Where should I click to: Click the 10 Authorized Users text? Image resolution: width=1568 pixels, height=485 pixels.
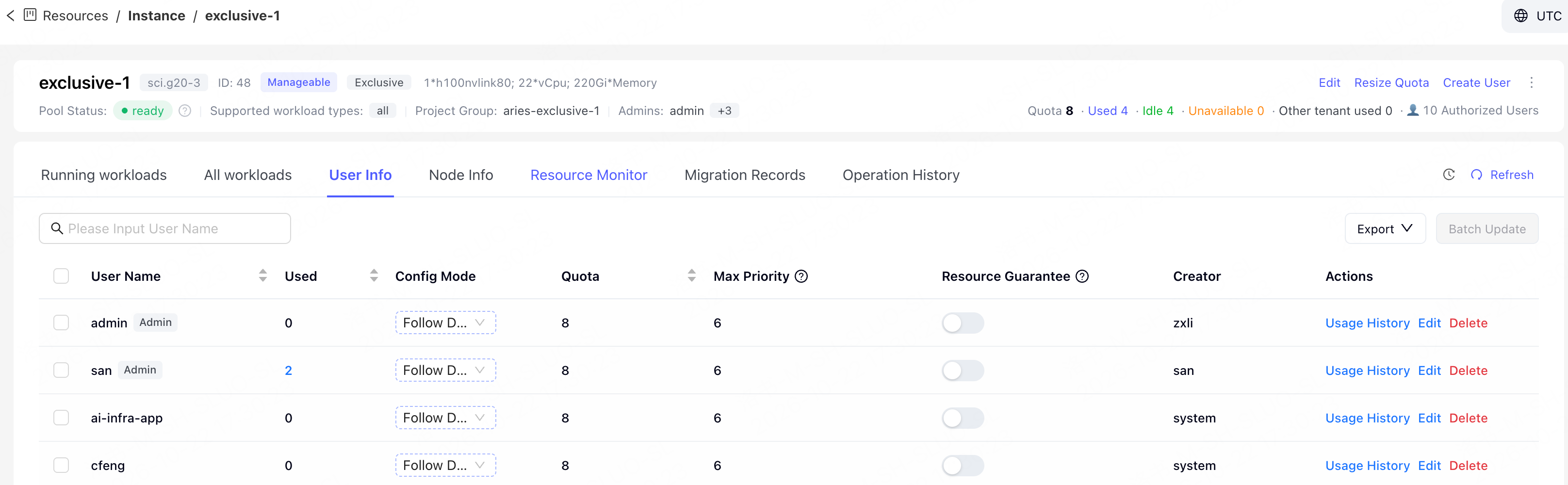coord(1480,110)
